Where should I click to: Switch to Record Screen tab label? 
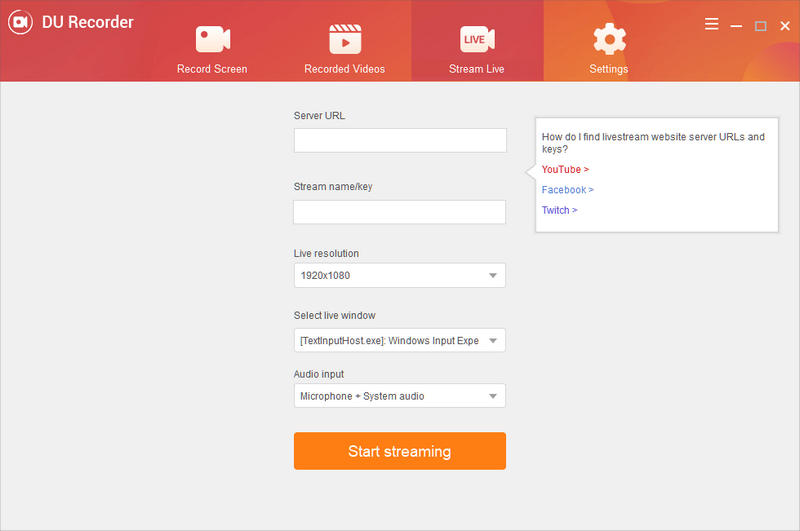pos(212,69)
